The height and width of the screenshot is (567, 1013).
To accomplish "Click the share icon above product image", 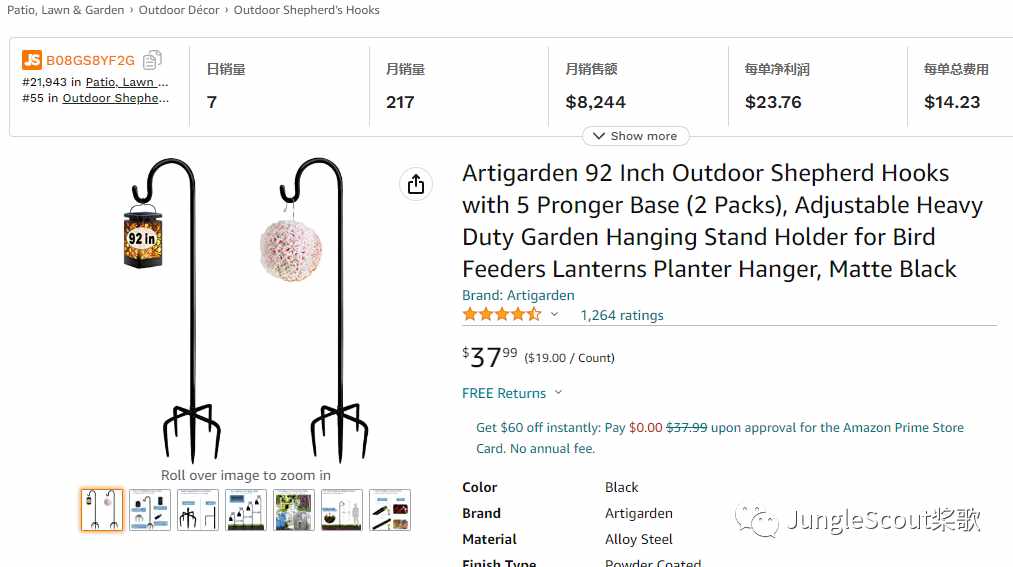I will [415, 185].
